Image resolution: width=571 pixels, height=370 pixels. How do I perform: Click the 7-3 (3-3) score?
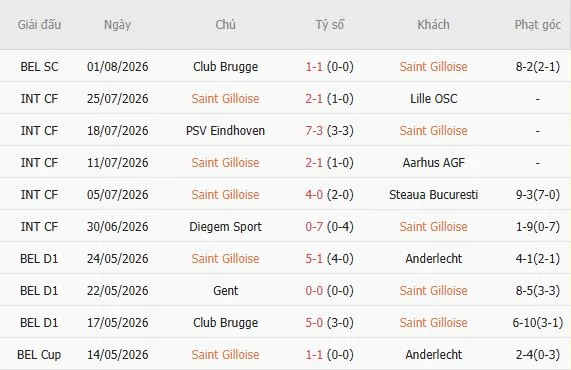[x=330, y=131]
